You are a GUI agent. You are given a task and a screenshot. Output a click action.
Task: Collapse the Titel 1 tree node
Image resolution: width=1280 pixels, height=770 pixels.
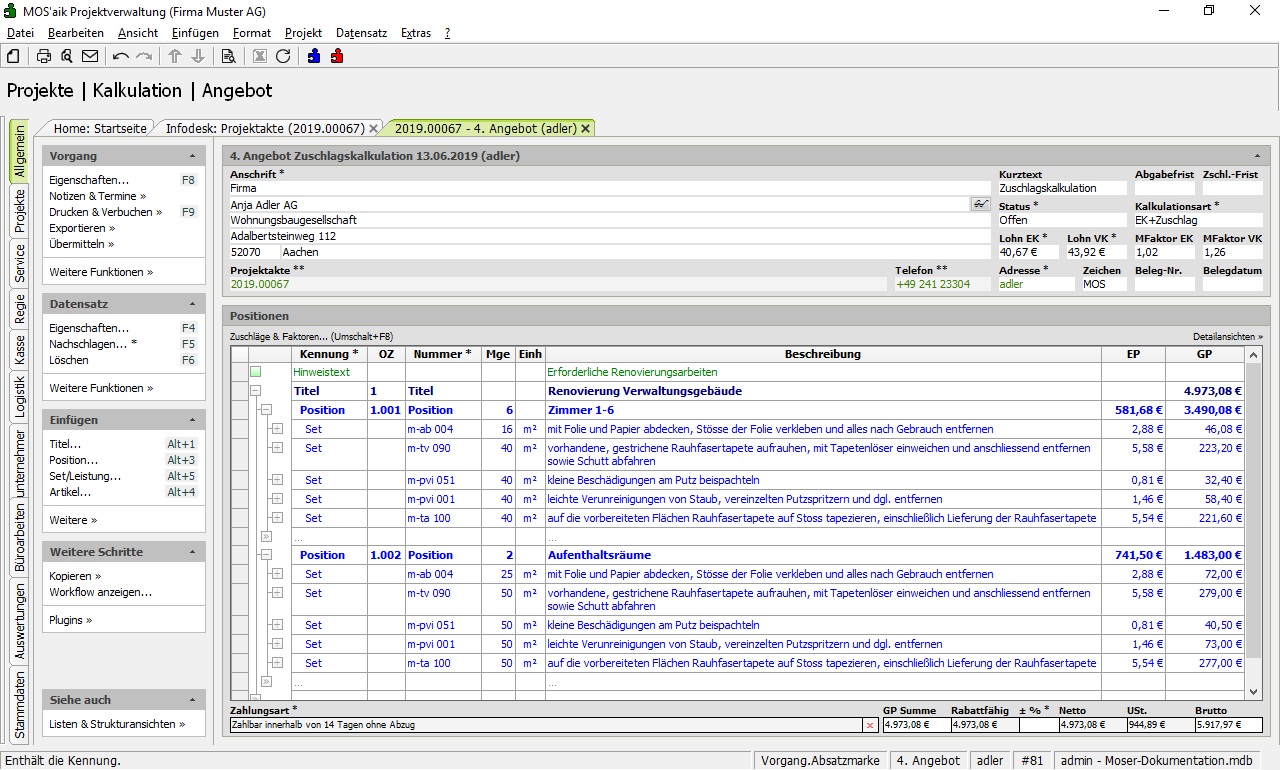coord(255,391)
